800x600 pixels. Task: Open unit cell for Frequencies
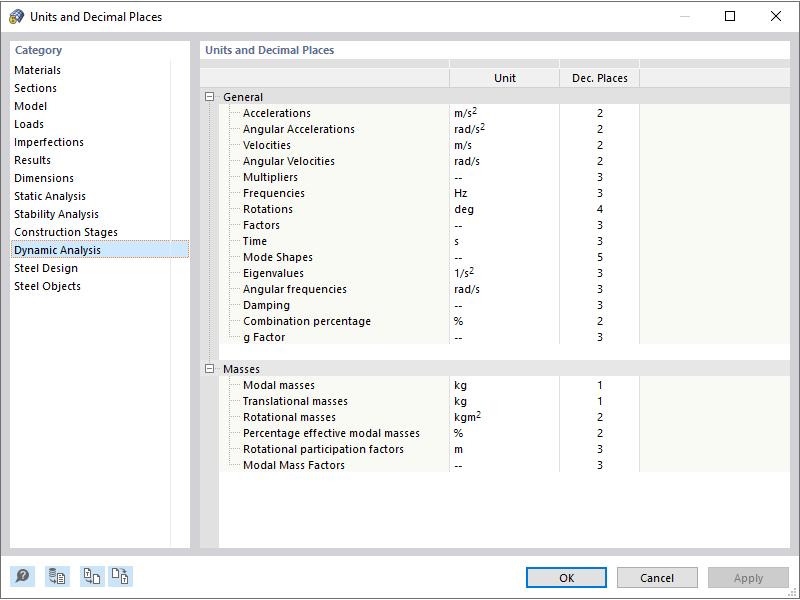[x=504, y=193]
